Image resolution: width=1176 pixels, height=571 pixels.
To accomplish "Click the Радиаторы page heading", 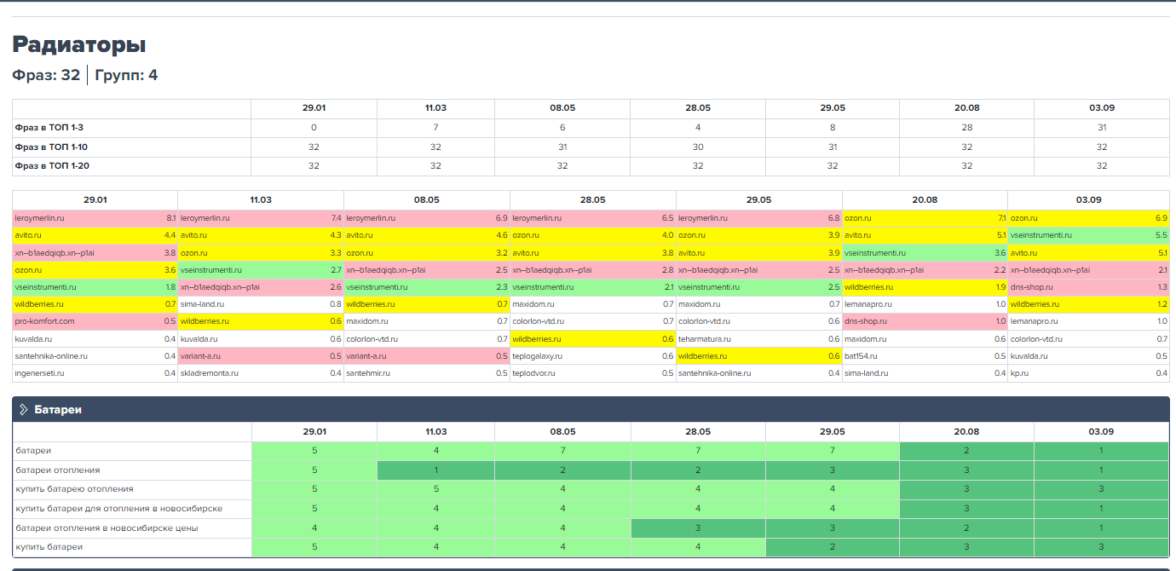I will point(79,44).
